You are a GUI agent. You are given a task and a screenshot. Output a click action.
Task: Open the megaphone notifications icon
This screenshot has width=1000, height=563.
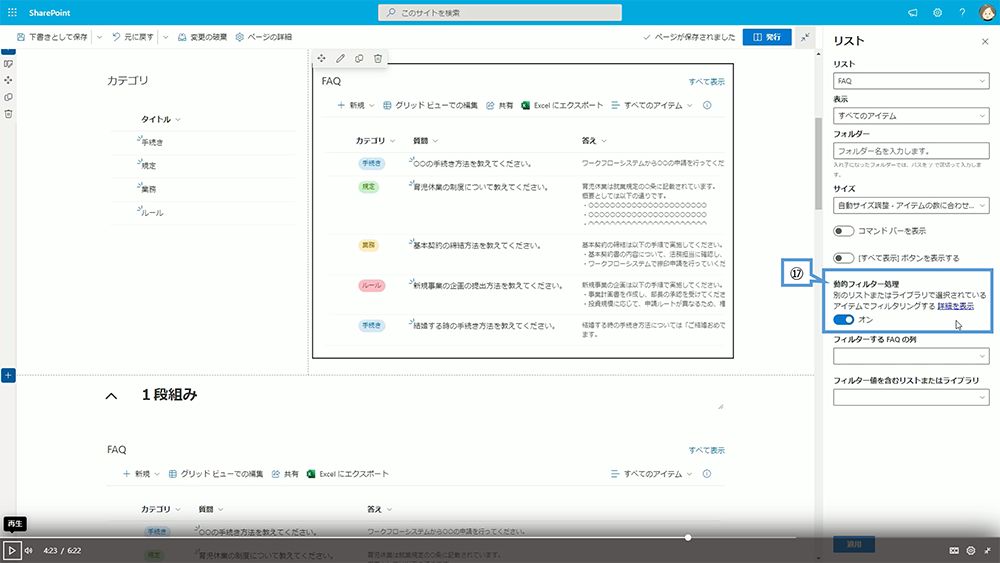click(913, 13)
